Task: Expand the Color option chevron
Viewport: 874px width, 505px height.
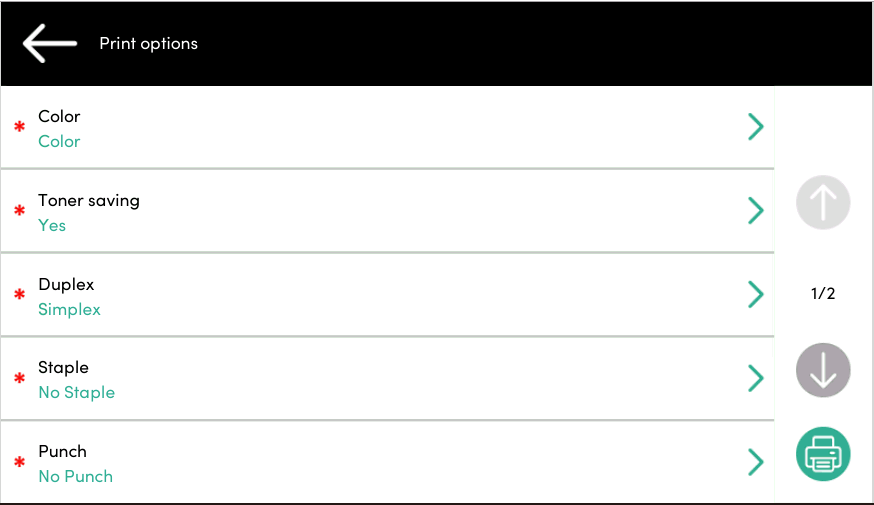Action: pyautogui.click(x=756, y=126)
